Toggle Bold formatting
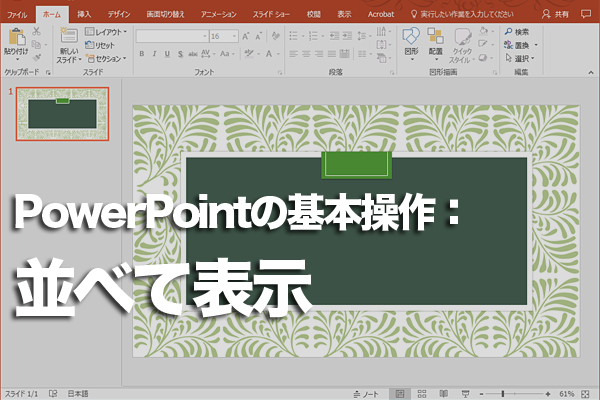The width and height of the screenshot is (600, 400). coord(142,54)
